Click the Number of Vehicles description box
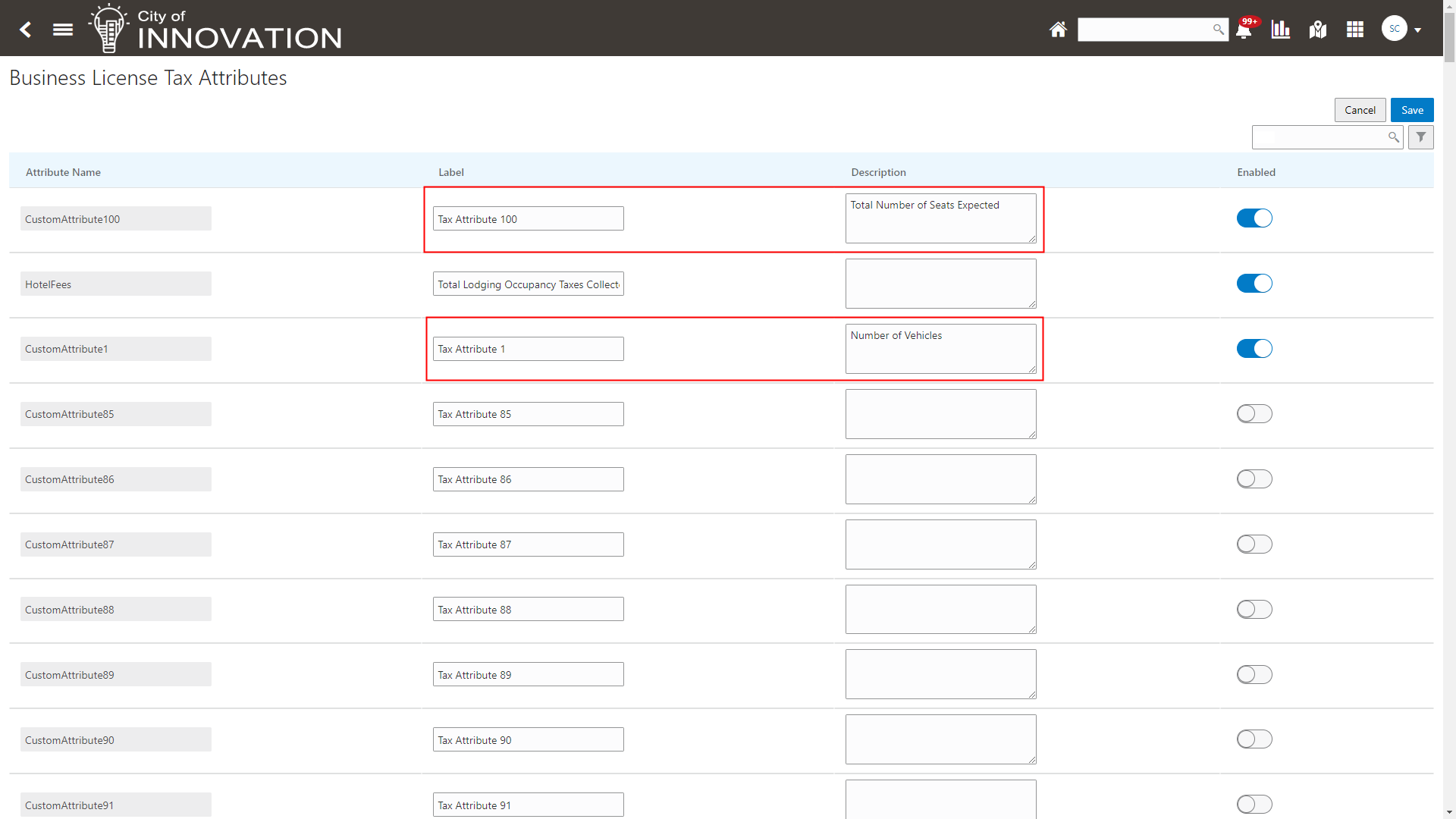This screenshot has height=819, width=1456. tap(940, 349)
